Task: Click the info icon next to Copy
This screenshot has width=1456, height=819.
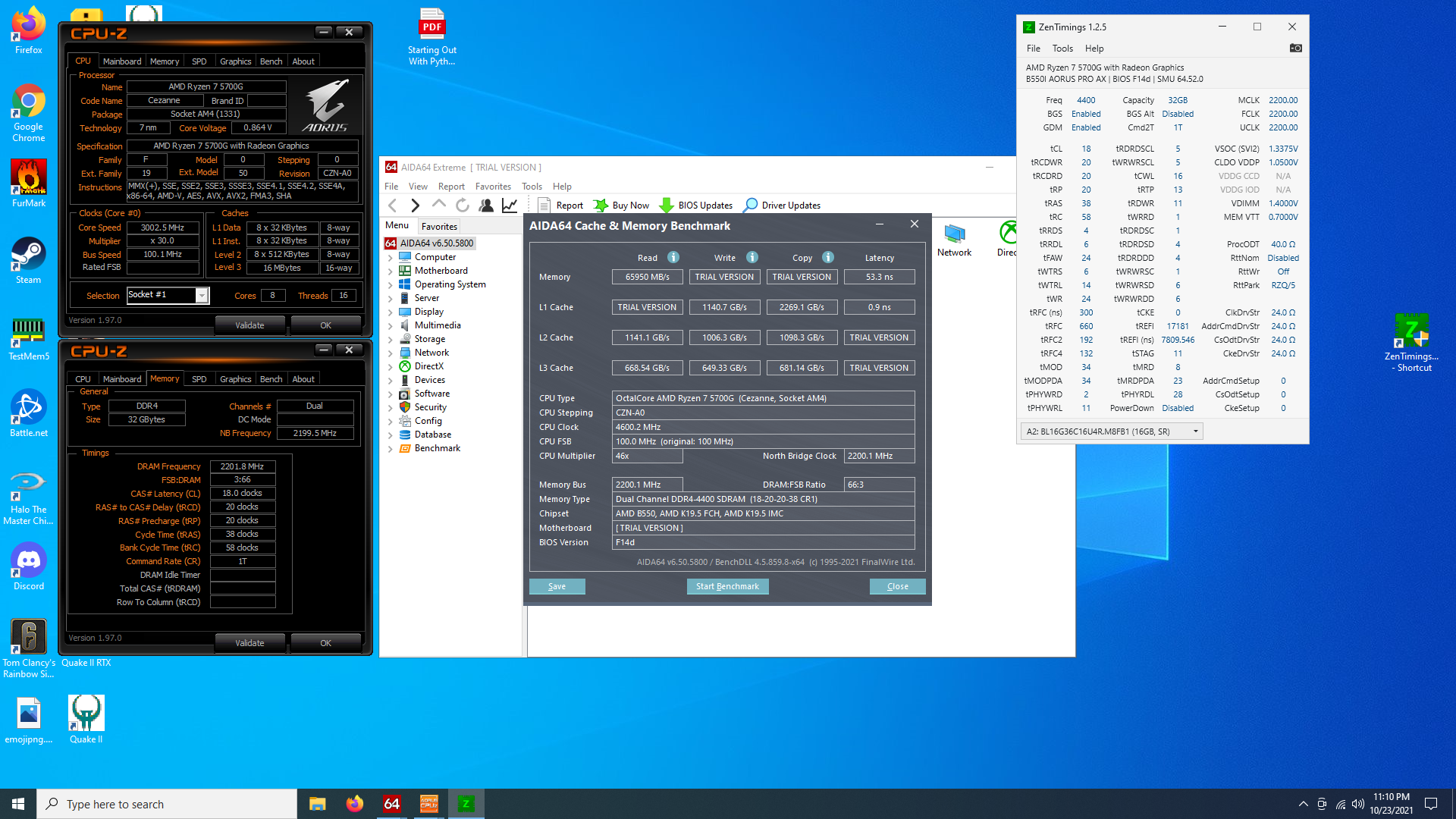Action: pos(828,257)
